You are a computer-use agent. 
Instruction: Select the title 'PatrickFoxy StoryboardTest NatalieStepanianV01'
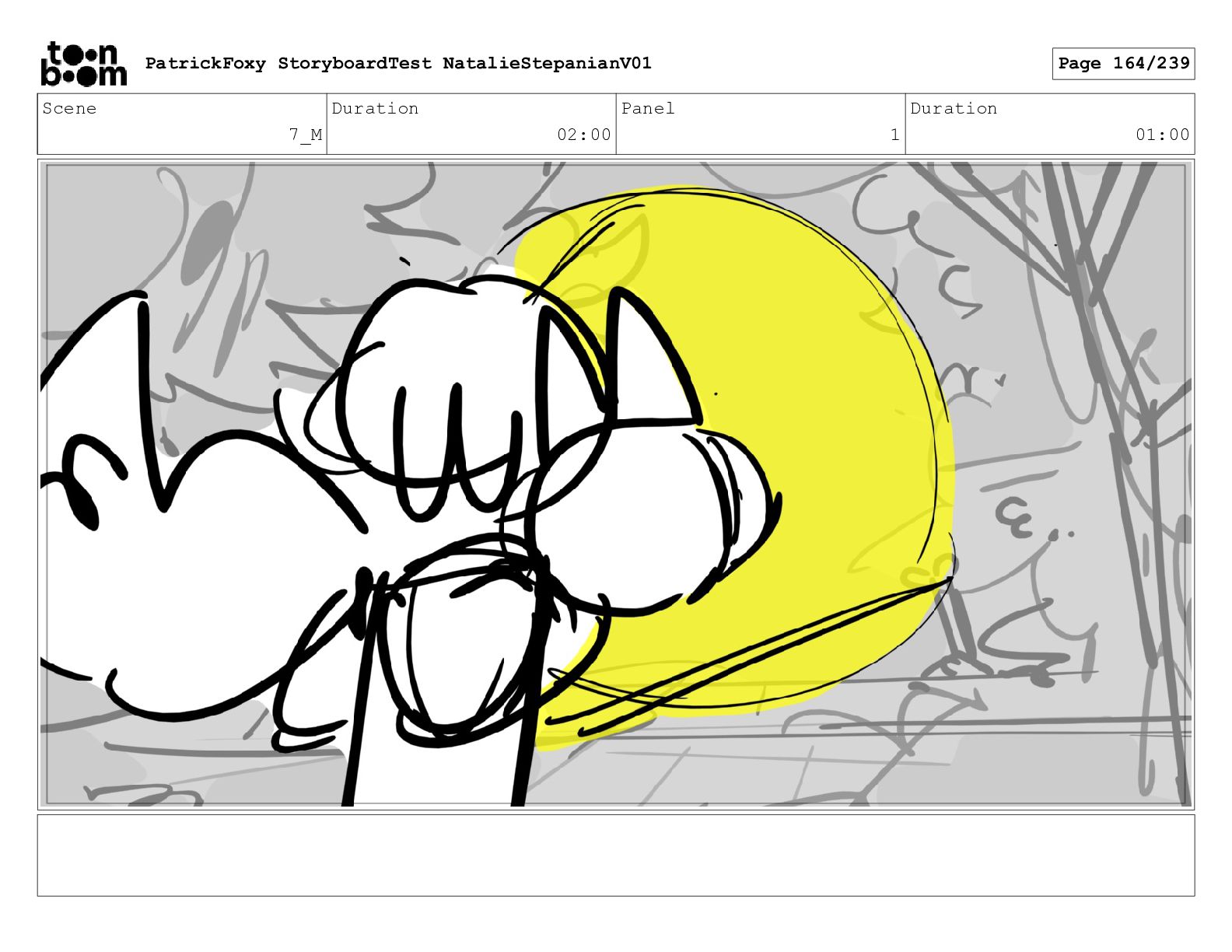(398, 63)
